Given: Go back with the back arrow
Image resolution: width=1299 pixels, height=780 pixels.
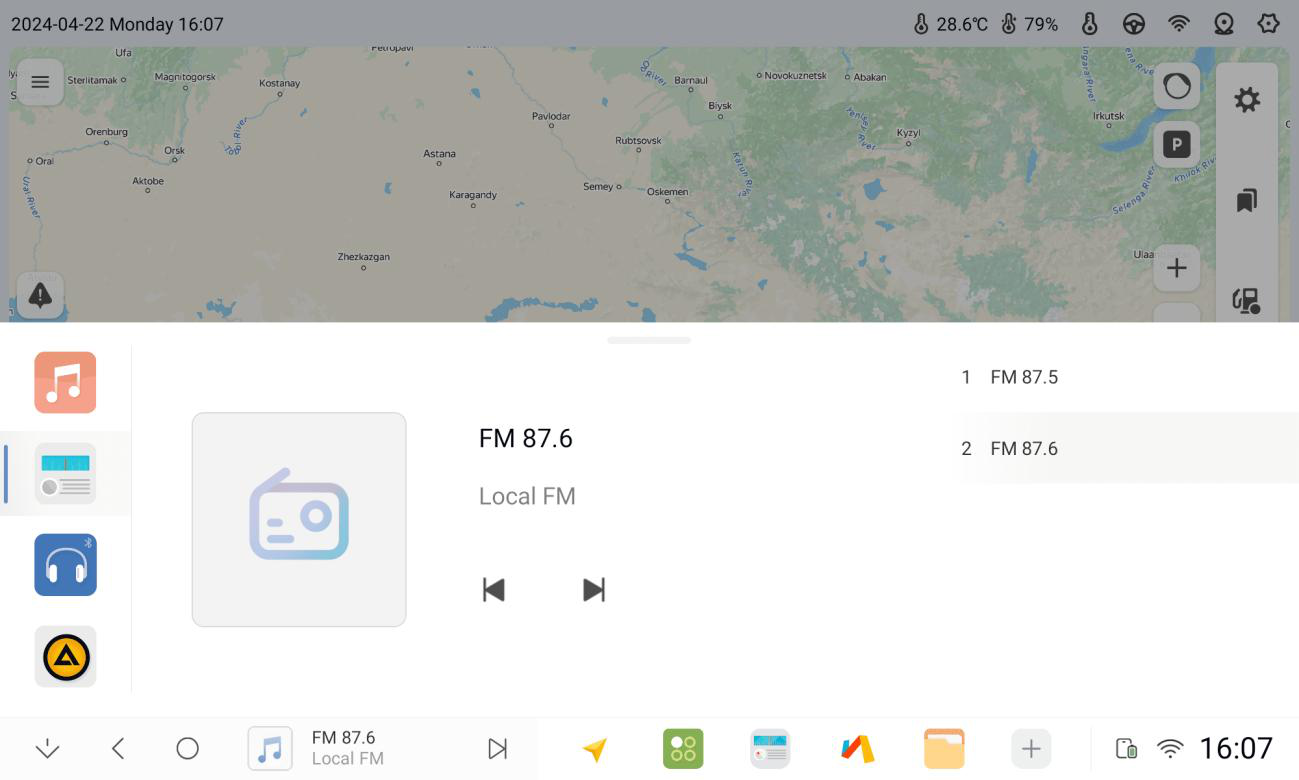Looking at the screenshot, I should pyautogui.click(x=117, y=749).
